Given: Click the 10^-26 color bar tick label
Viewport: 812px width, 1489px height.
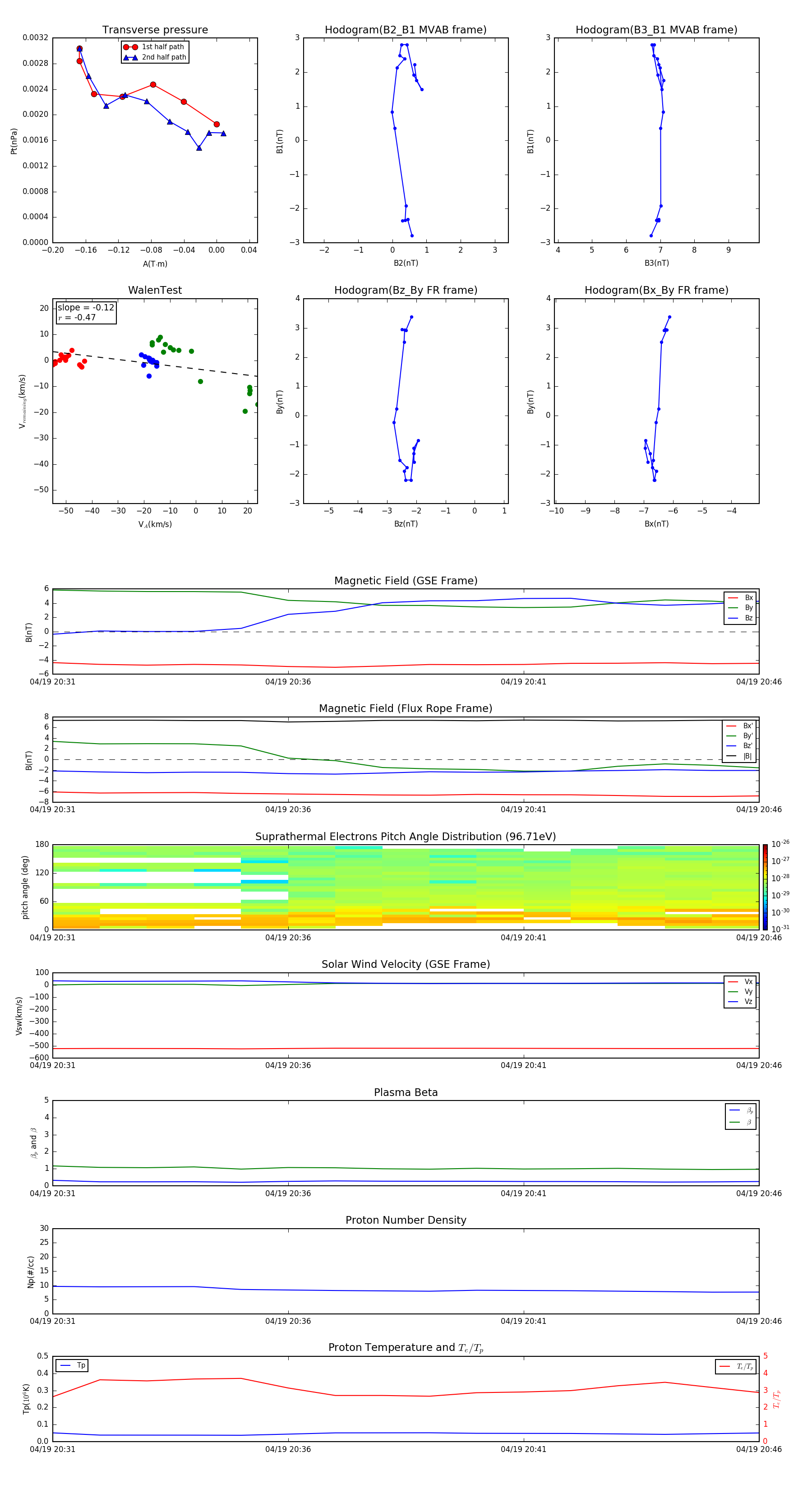Looking at the screenshot, I should pyautogui.click(x=780, y=845).
